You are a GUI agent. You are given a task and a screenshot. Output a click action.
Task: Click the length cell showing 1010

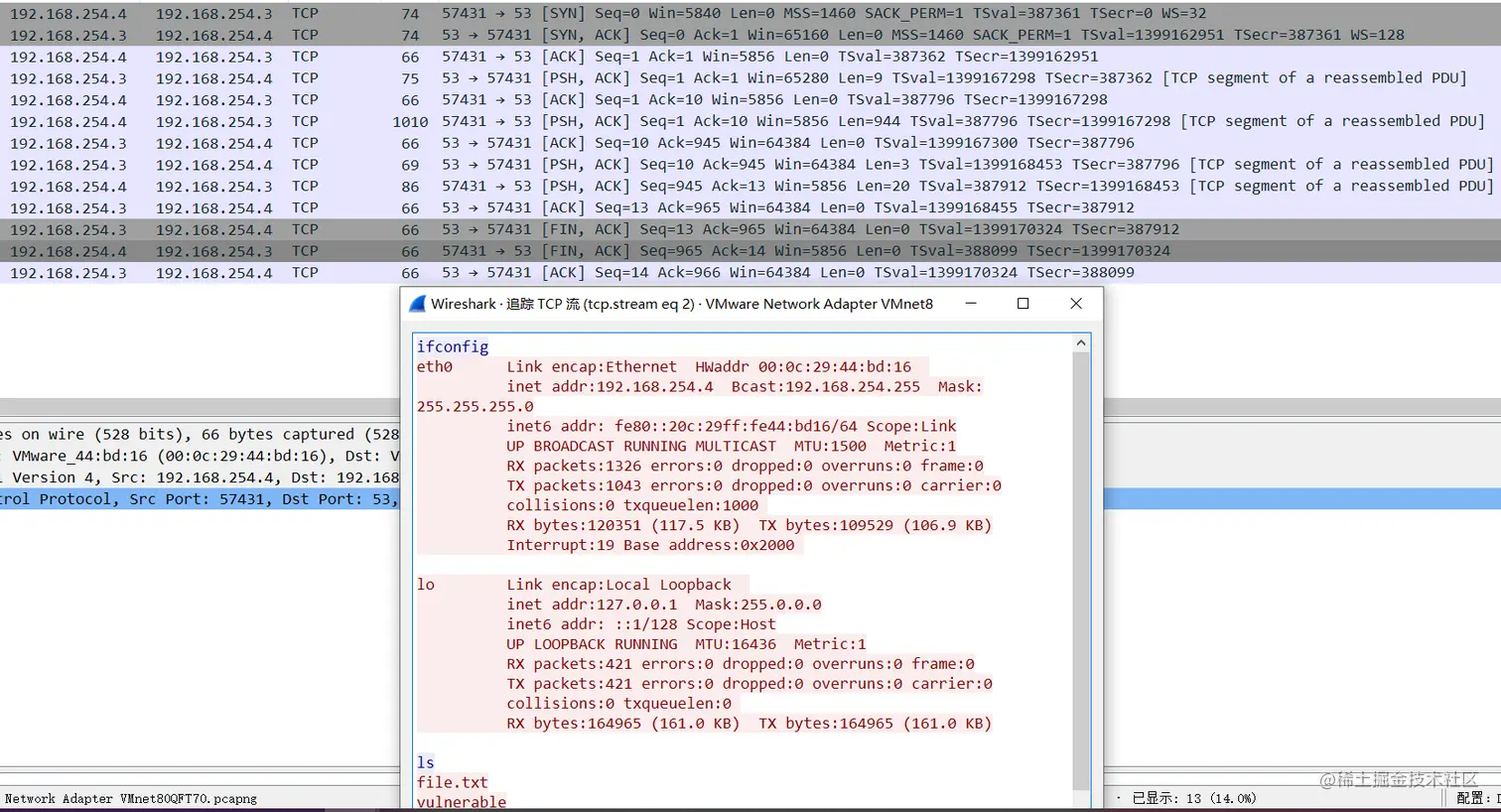pos(410,121)
